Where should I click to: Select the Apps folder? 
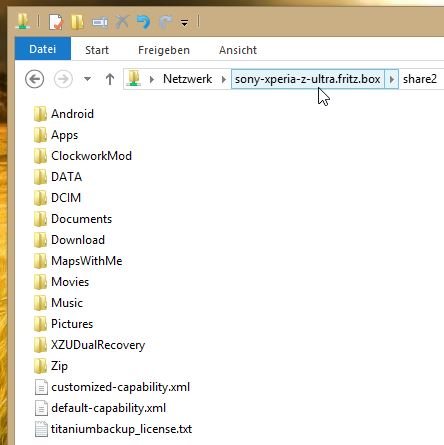coord(56,135)
